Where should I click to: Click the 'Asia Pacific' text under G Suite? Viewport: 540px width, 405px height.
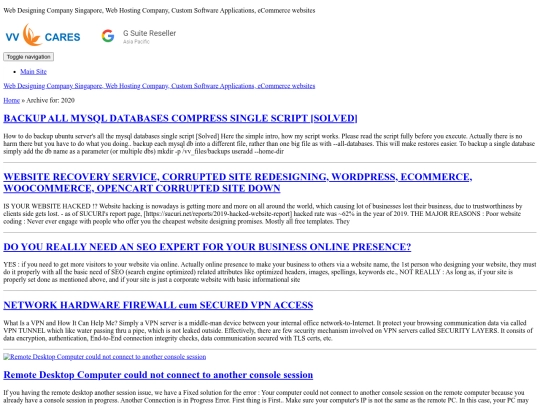click(136, 42)
